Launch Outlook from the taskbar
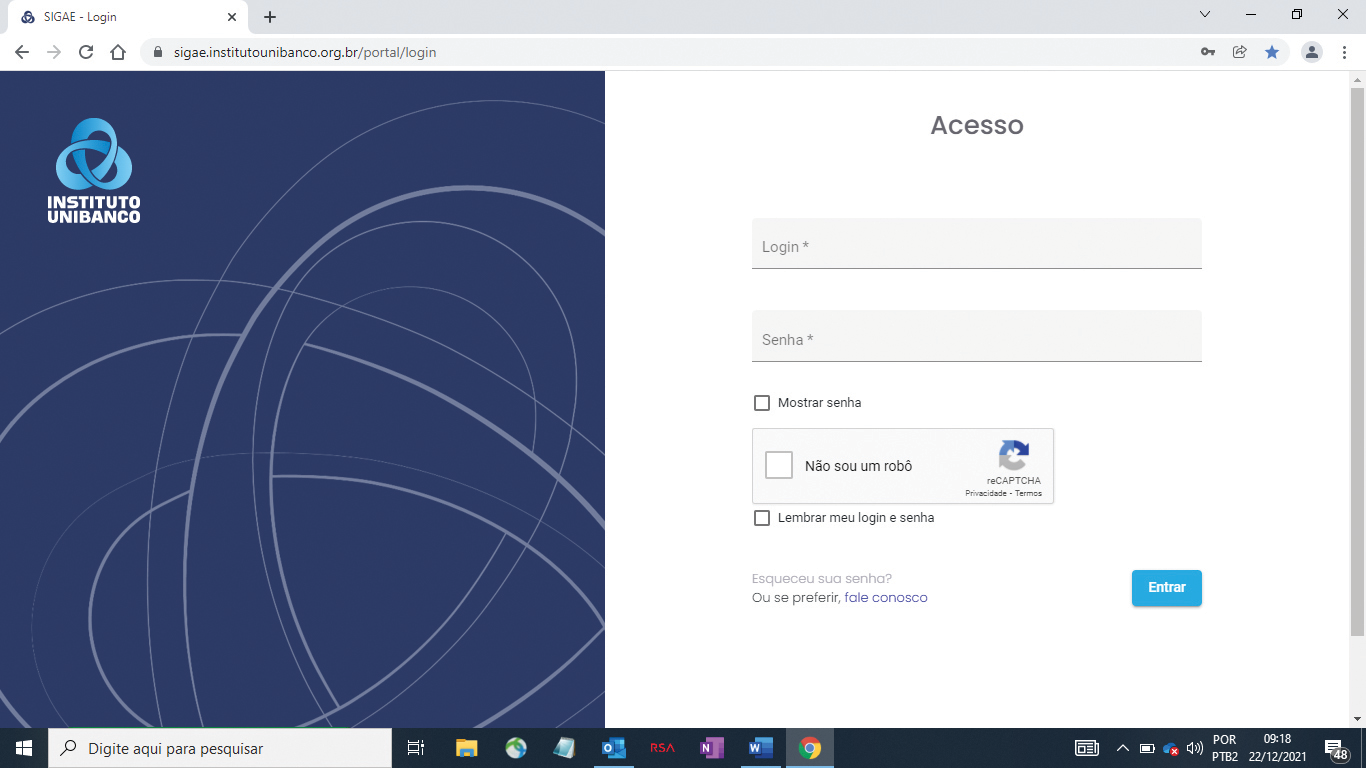This screenshot has width=1366, height=768. click(x=614, y=748)
